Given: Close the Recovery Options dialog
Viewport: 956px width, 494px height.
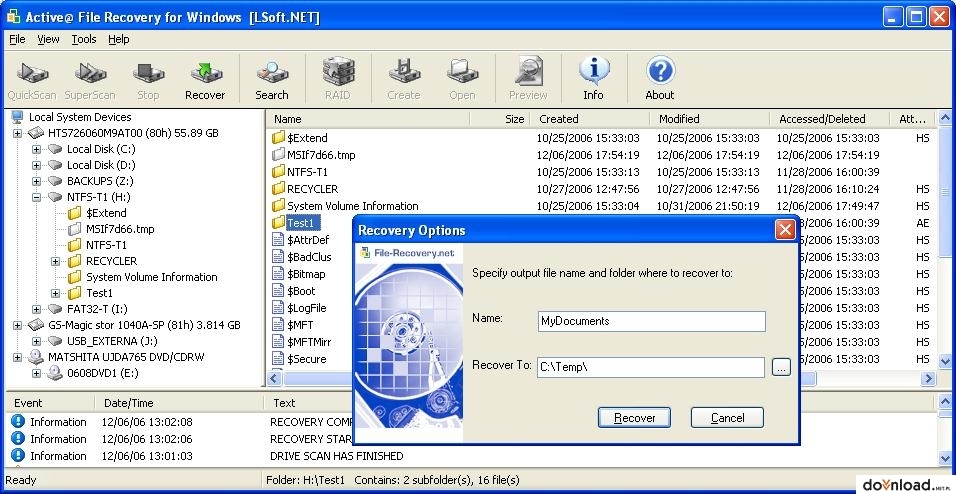Looking at the screenshot, I should 785,230.
